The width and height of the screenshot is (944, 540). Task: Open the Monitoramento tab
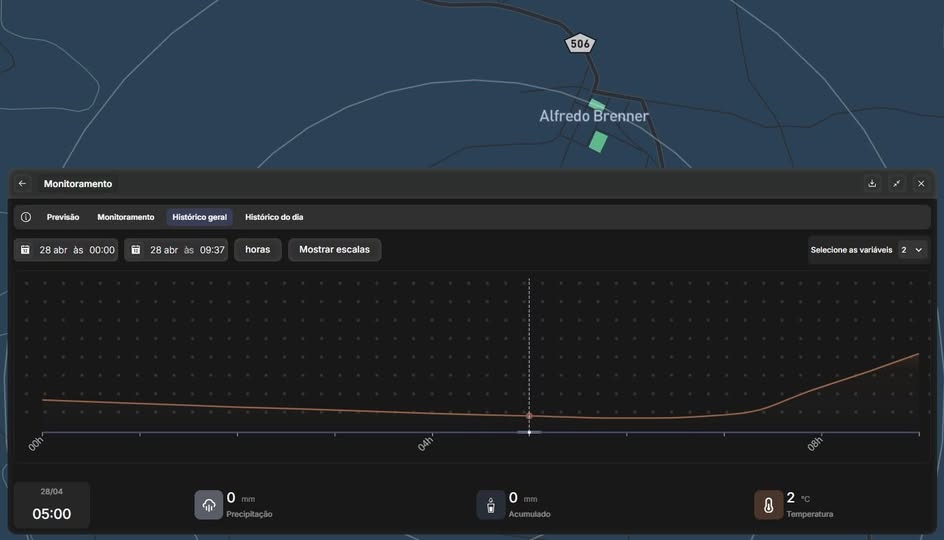pos(126,217)
